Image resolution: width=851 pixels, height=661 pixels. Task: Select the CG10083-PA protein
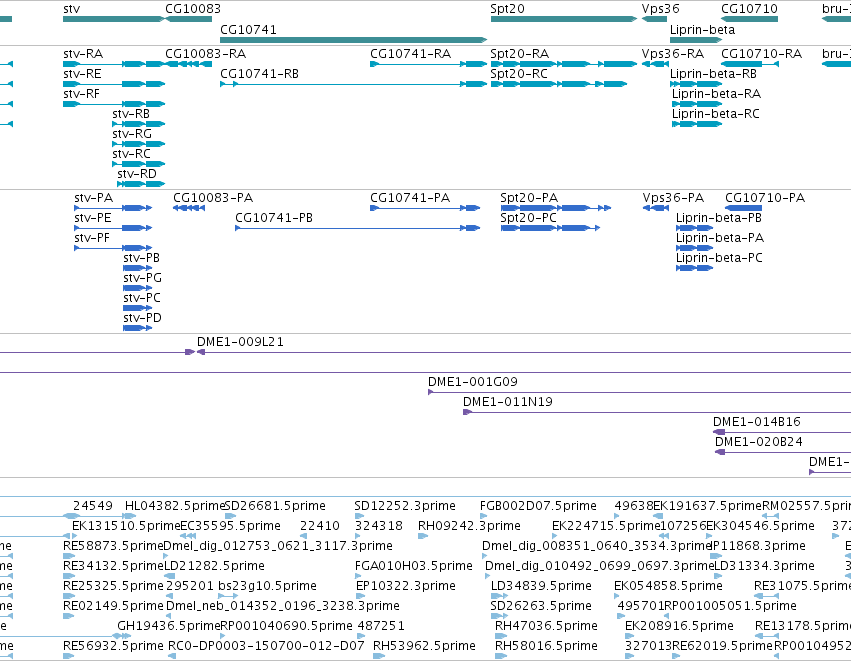(189, 208)
